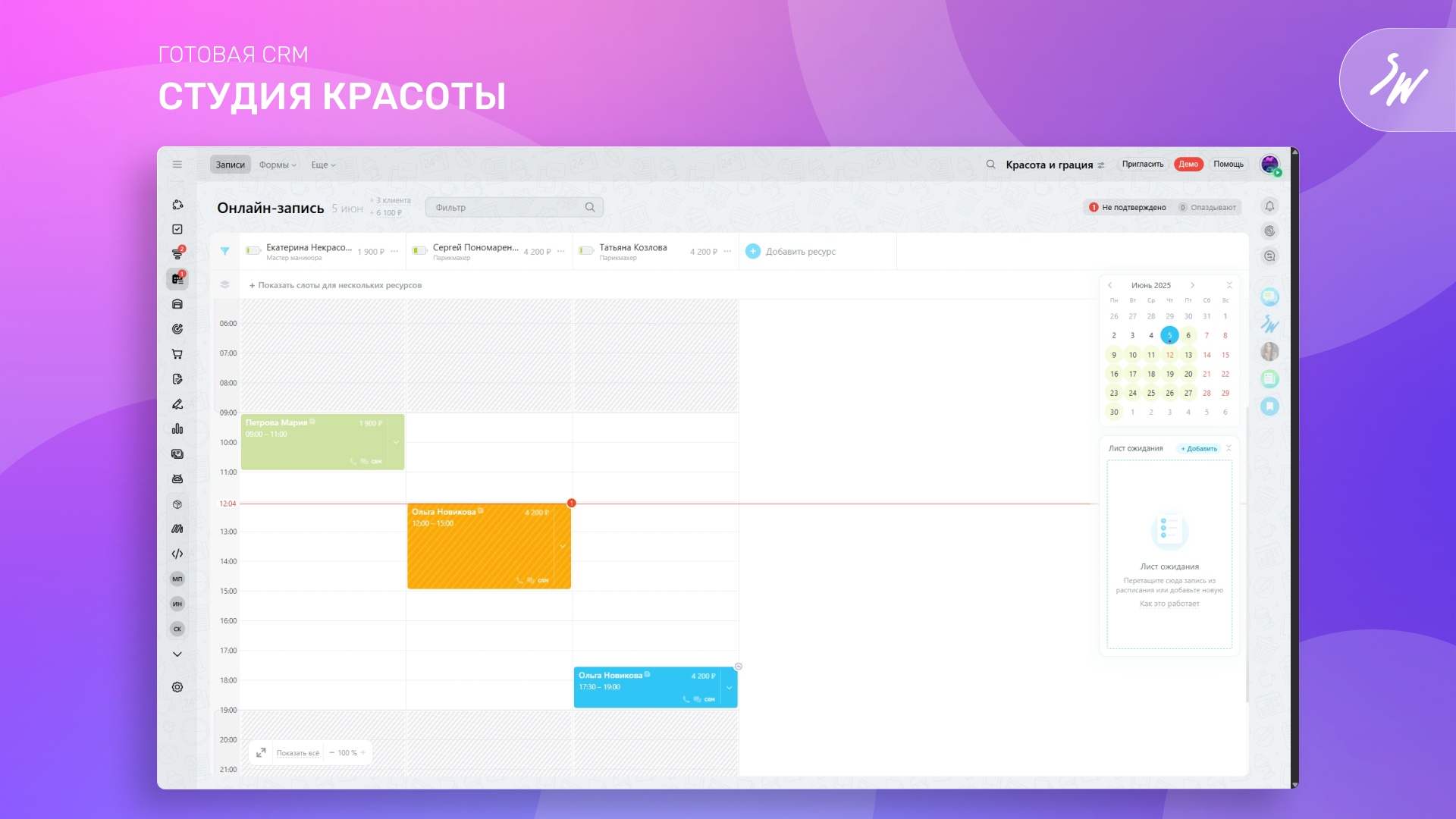This screenshot has width=1456, height=819.
Task: Open the notifications bell icon
Action: (1269, 206)
